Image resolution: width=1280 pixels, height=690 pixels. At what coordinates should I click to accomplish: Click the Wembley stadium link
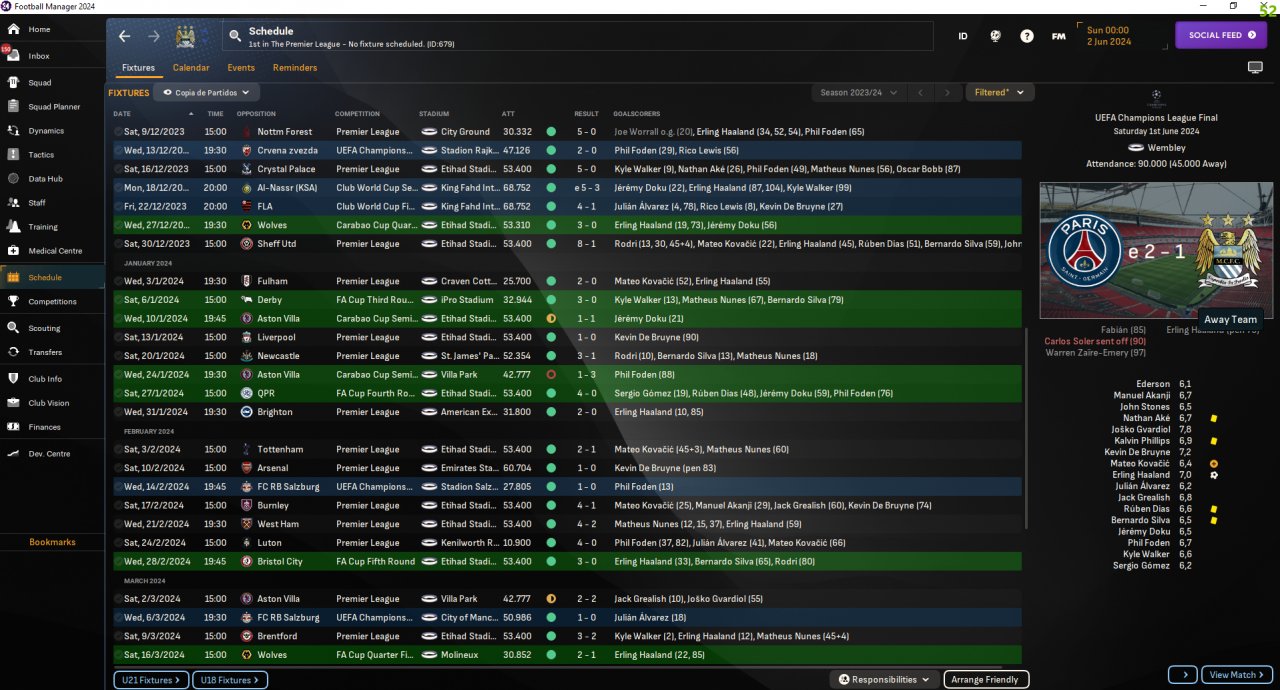(x=1167, y=148)
